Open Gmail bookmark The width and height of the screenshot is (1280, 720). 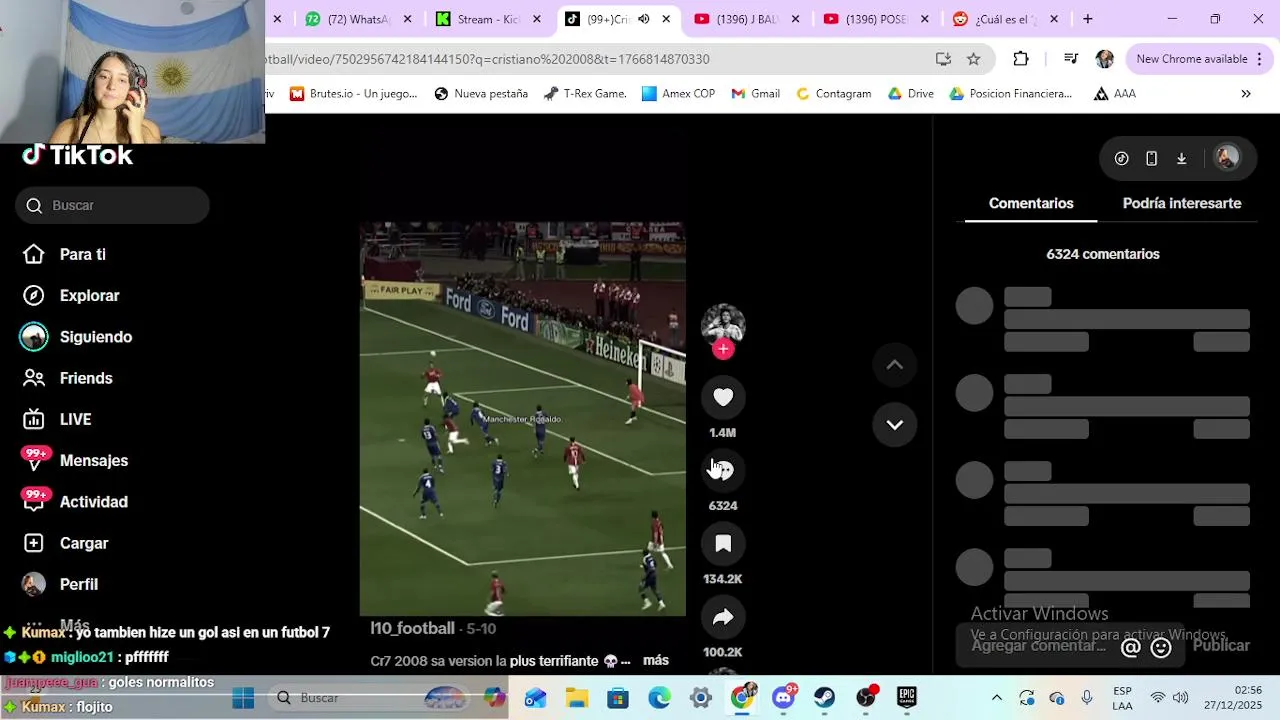pos(755,94)
